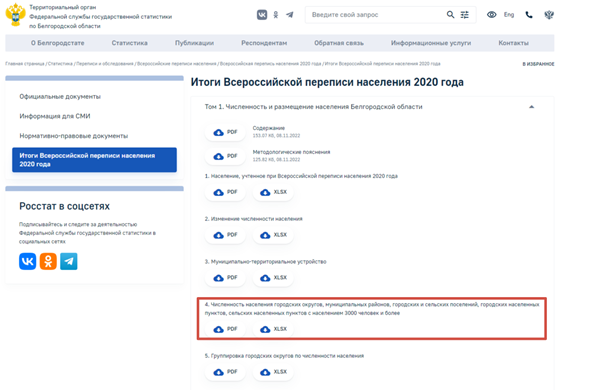Open the 'Информационные услуги' menu
This screenshot has height=390, width=597.
tap(431, 43)
